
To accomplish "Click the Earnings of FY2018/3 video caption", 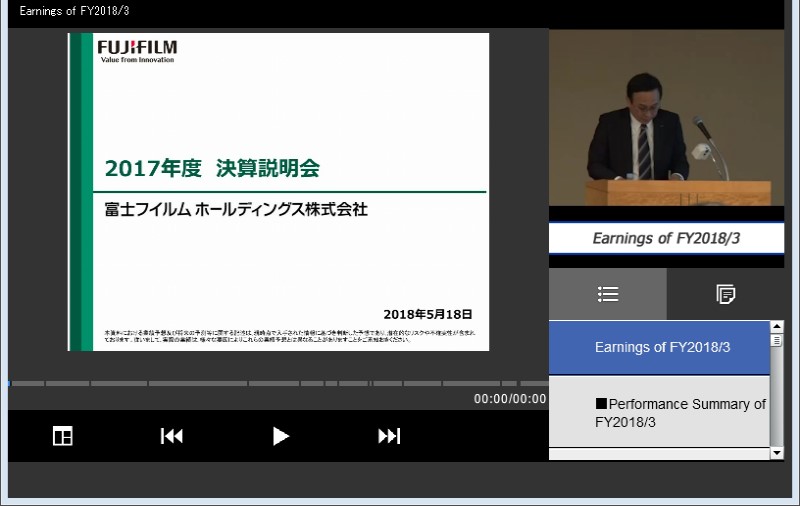I will 666,238.
